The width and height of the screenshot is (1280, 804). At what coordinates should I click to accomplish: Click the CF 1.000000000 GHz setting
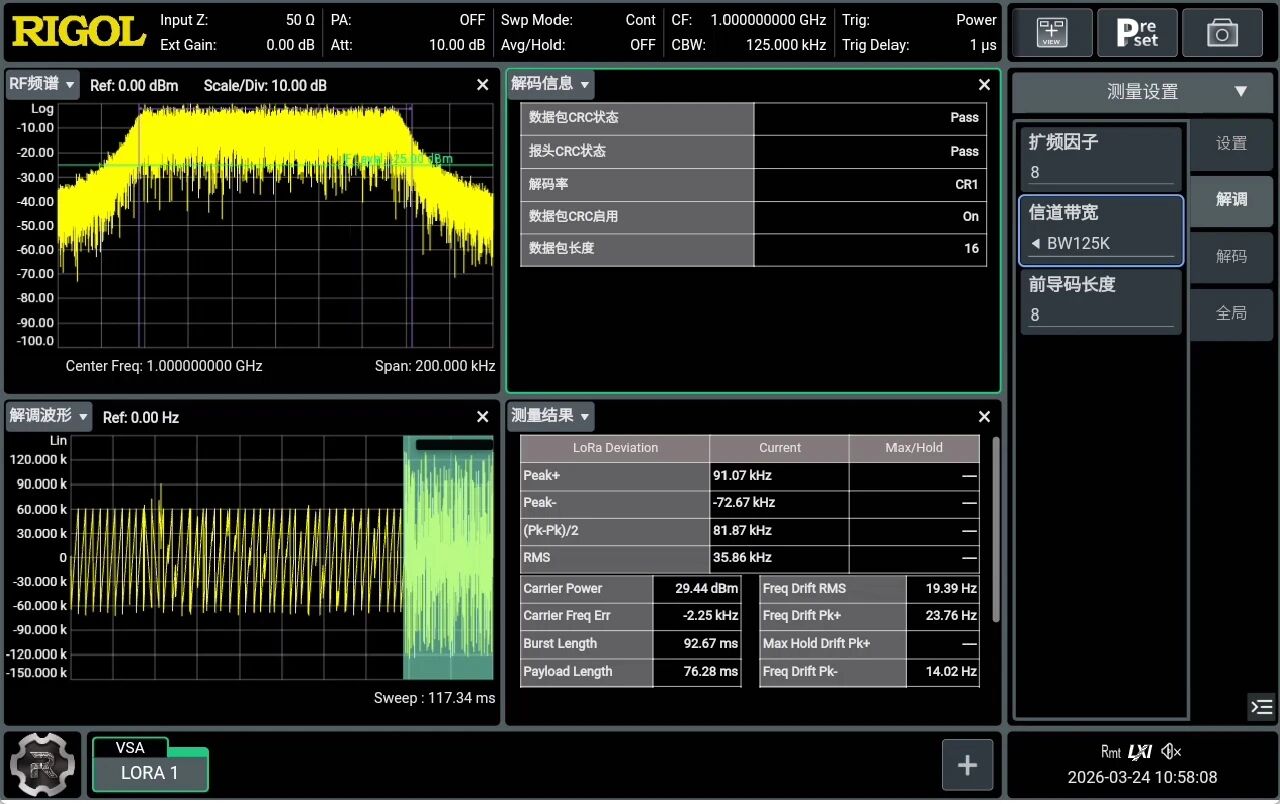[749, 20]
